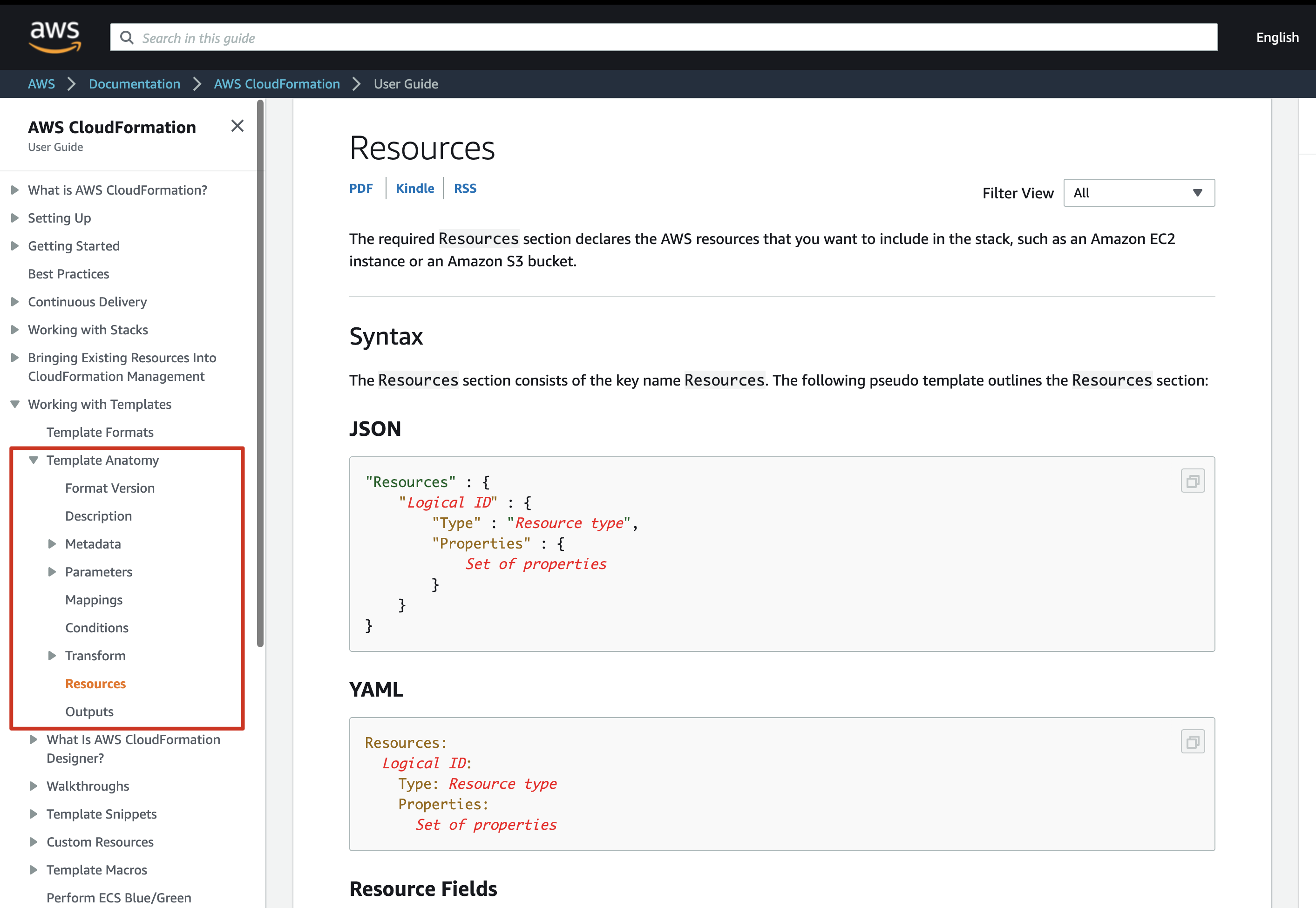
Task: Open the Outputs page in sidebar
Action: tap(89, 711)
